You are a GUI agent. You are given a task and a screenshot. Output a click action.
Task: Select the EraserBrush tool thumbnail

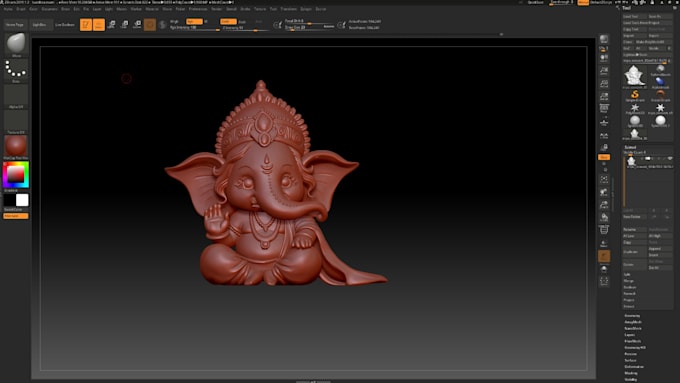point(660,95)
